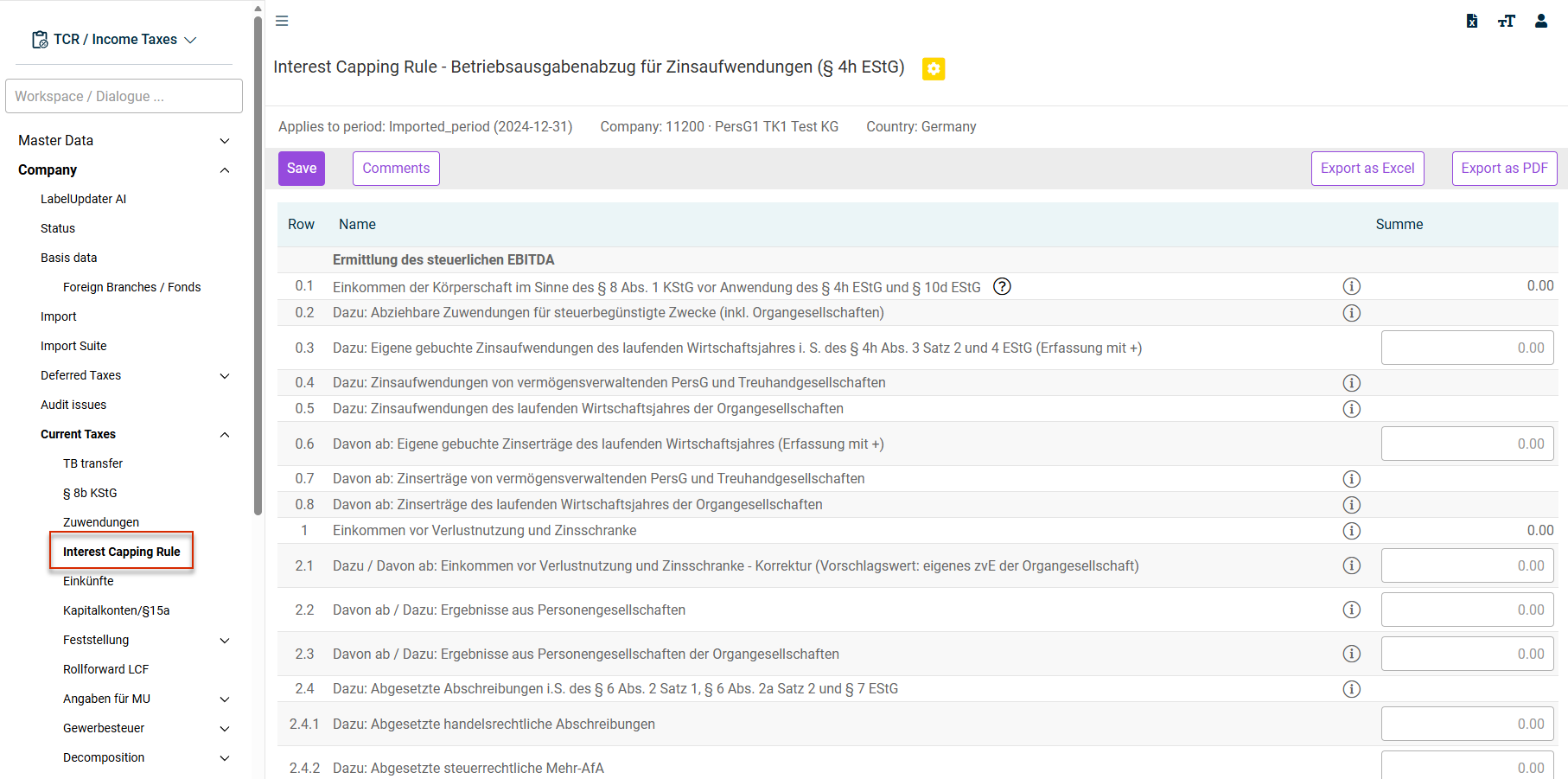Open the Import Suite item
This screenshot has height=779, width=1568.
pos(73,346)
